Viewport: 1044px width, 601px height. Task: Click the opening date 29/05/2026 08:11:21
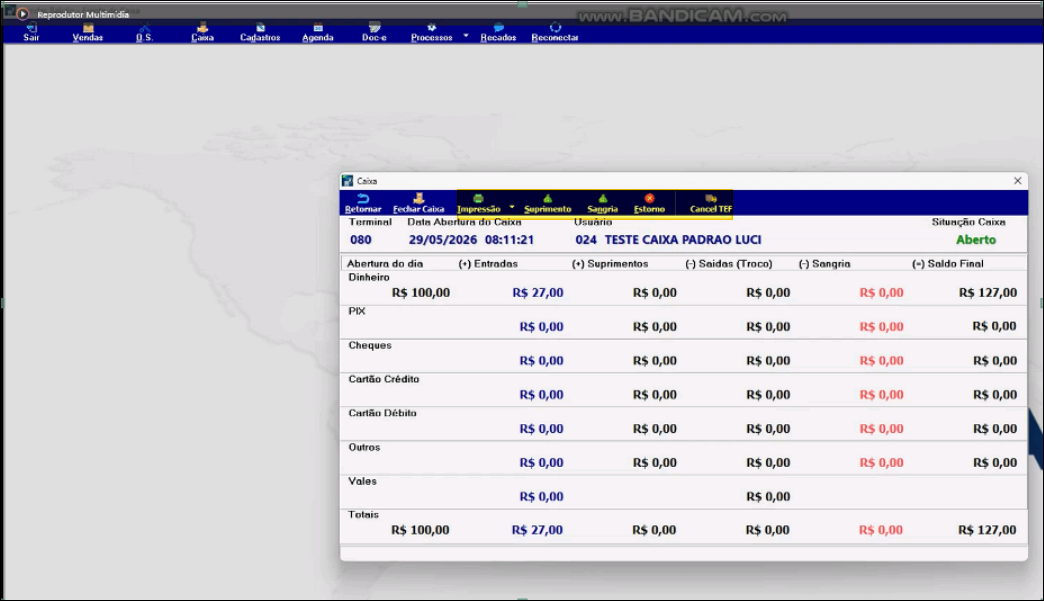tap(471, 240)
